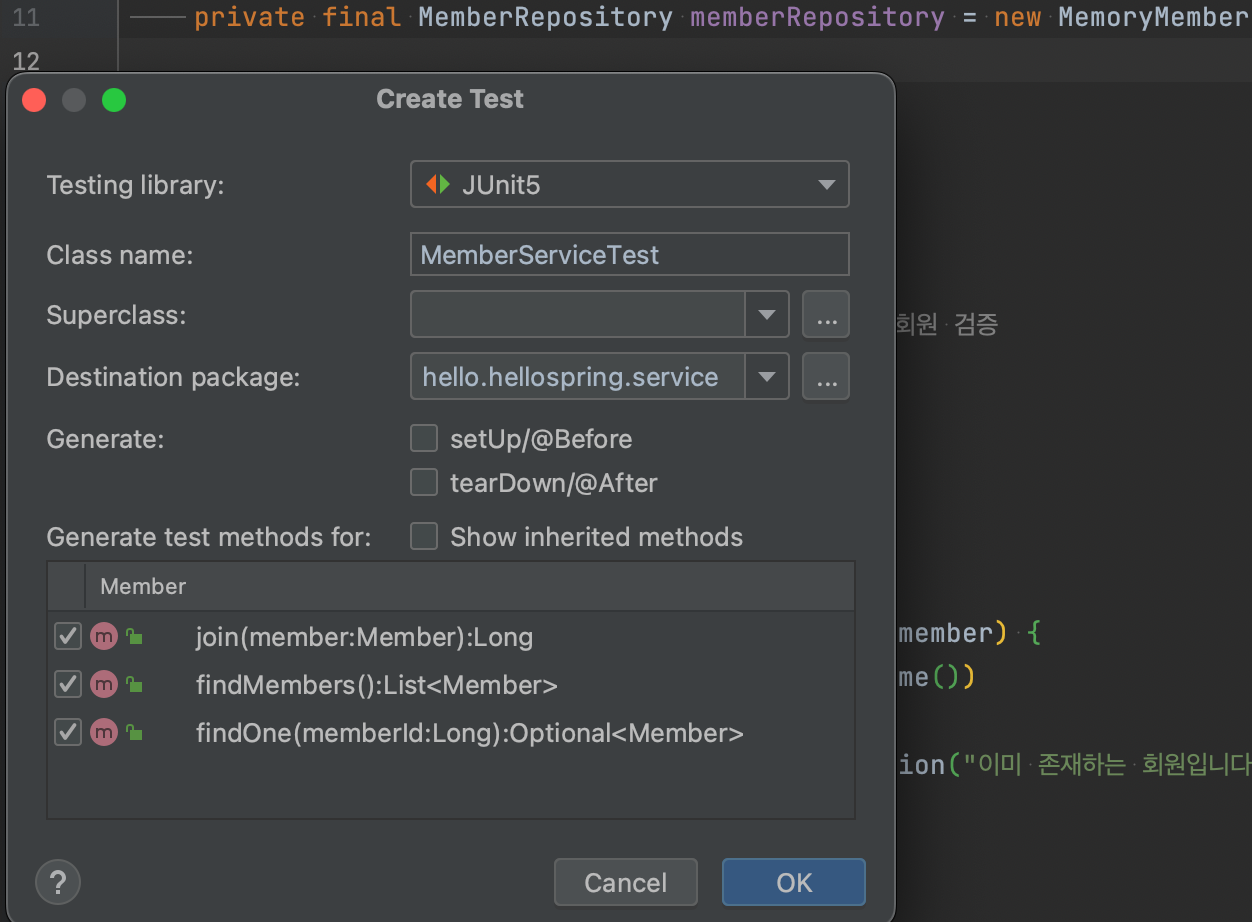Image resolution: width=1252 pixels, height=922 pixels.
Task: Click the Cancel button
Action: click(x=626, y=882)
